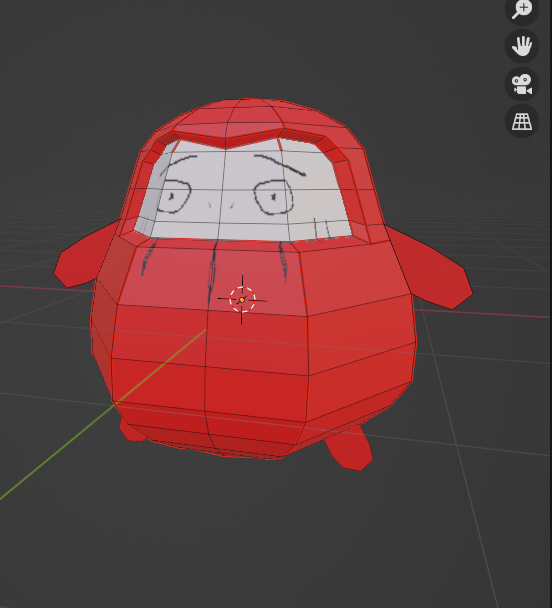Switch perspective/orthographic with the grid icon
552x608 pixels.
click(522, 121)
